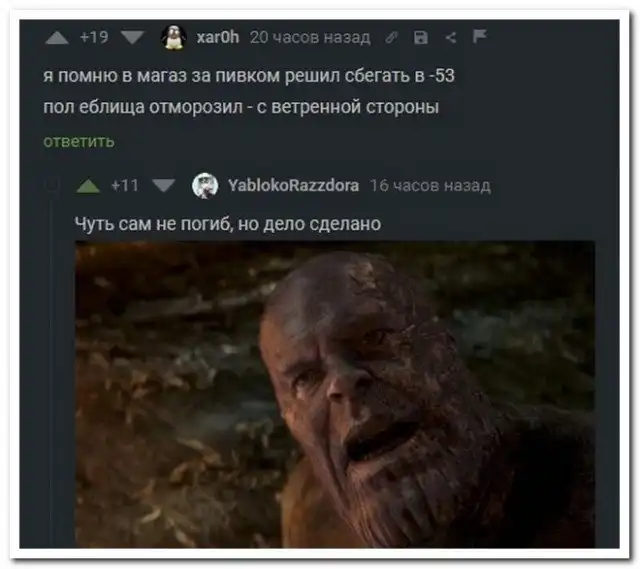Open the '16 часов назад' timestamp permalink
This screenshot has width=640, height=569.
point(430,186)
